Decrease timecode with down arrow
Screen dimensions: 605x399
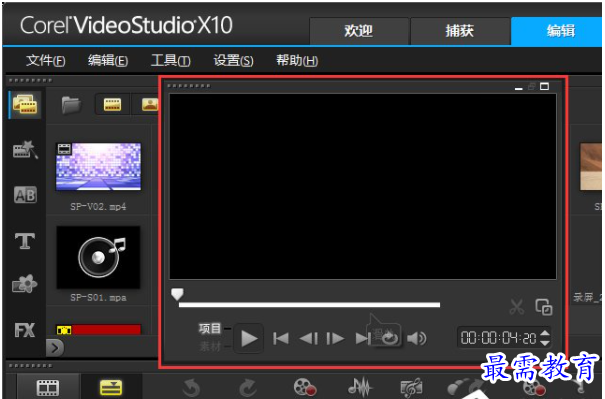[x=545, y=343]
